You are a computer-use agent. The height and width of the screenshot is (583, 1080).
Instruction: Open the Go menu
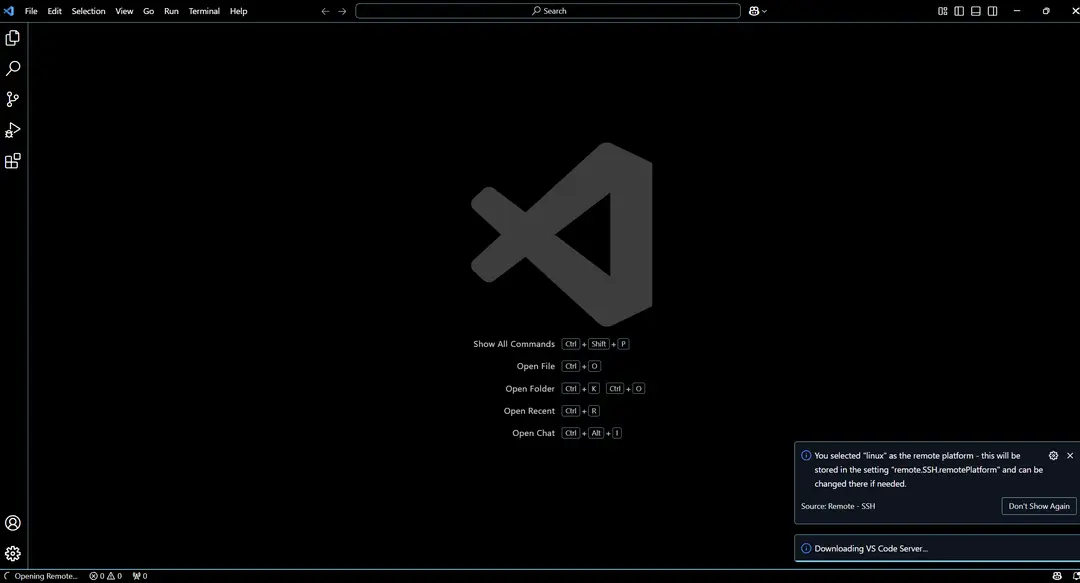148,11
